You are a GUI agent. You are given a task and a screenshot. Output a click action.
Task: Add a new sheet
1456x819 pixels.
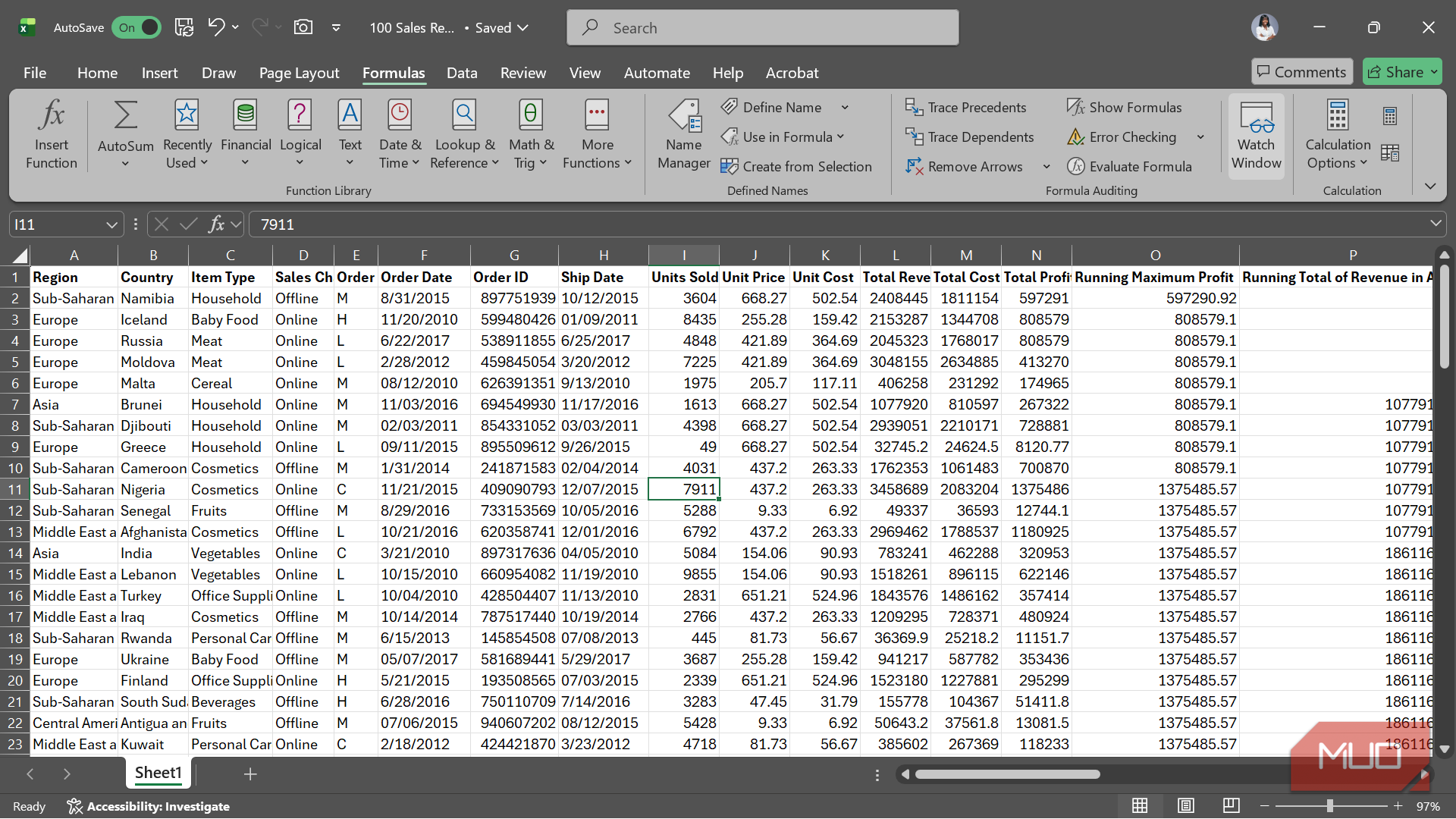tap(250, 773)
